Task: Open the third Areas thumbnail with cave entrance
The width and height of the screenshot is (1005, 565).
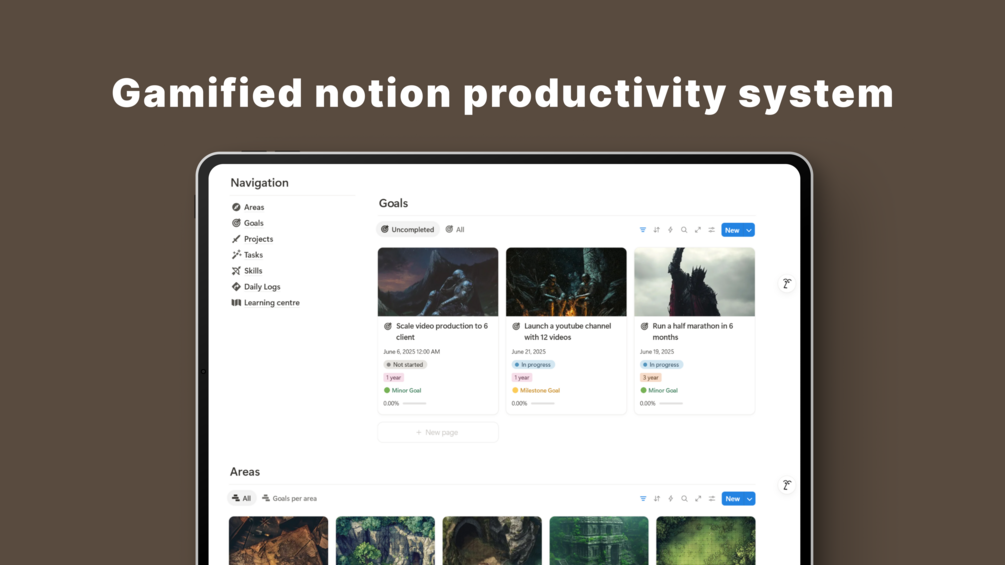Action: point(492,541)
